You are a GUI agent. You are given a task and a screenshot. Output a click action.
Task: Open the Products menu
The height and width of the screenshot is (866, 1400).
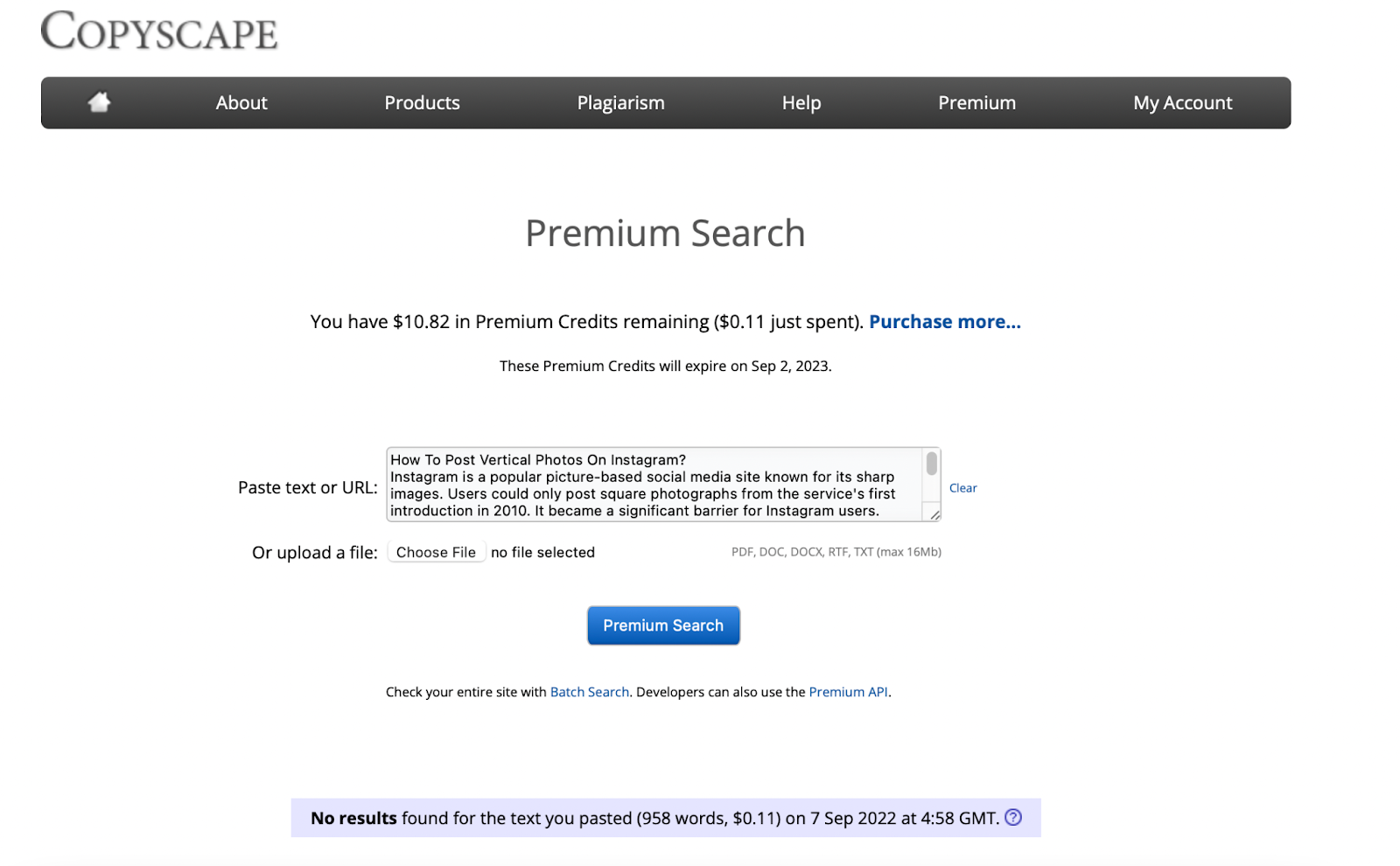[x=422, y=102]
